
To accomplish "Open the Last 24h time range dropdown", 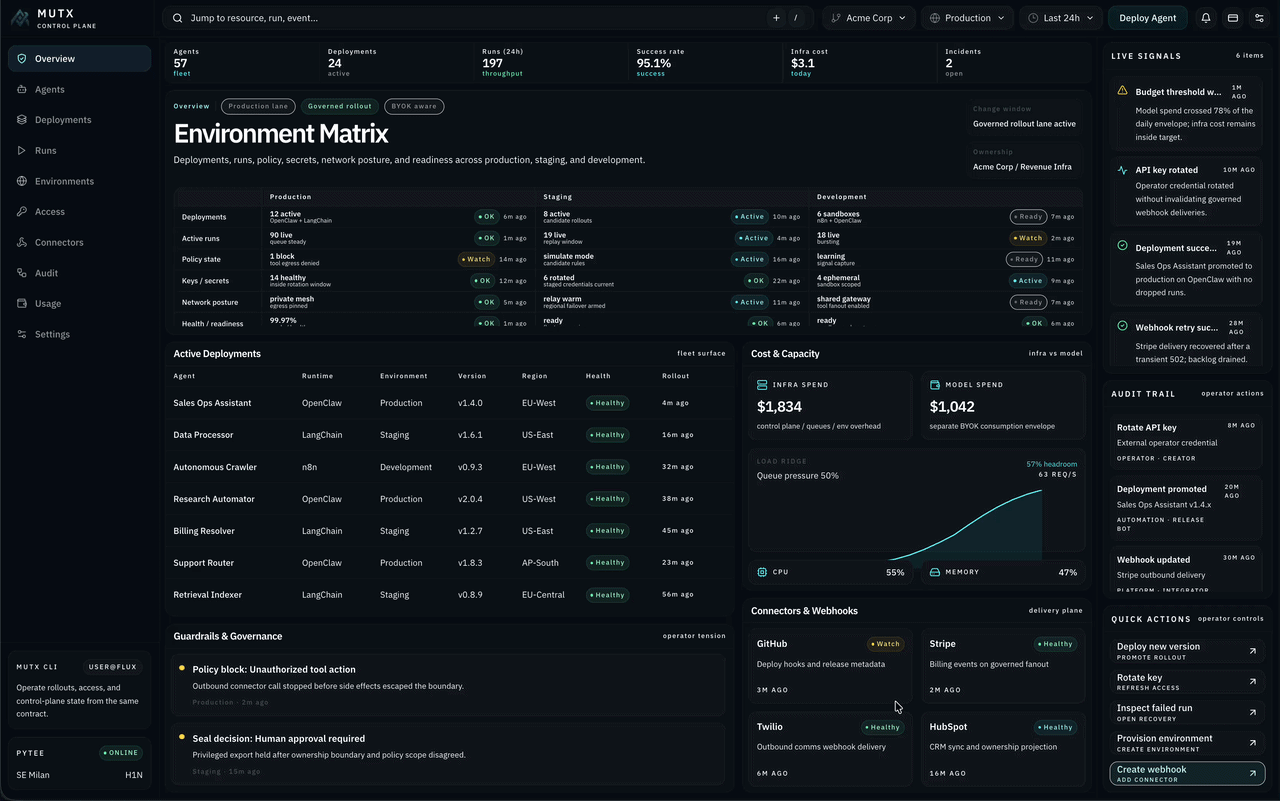I will click(1061, 18).
